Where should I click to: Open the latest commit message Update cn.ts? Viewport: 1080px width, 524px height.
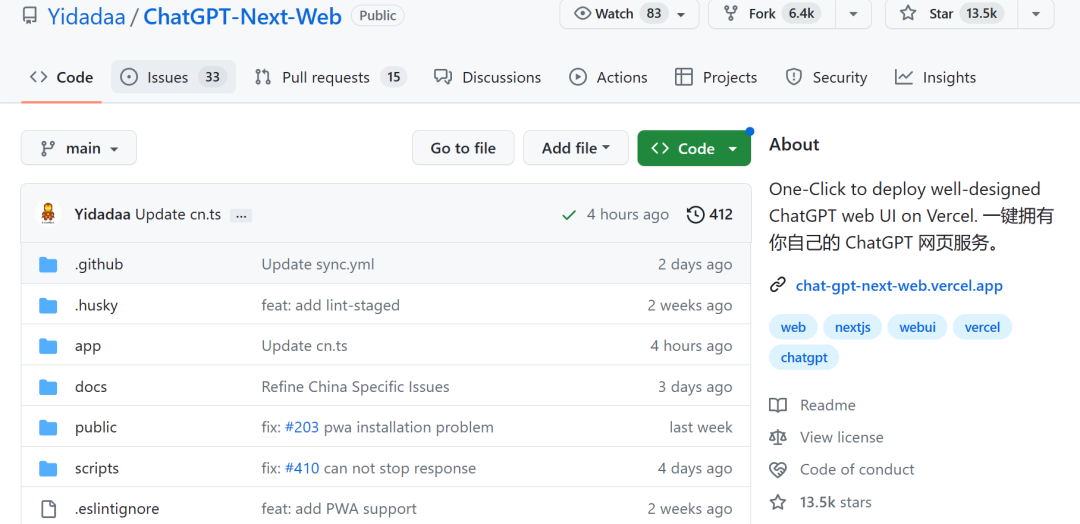tap(178, 215)
